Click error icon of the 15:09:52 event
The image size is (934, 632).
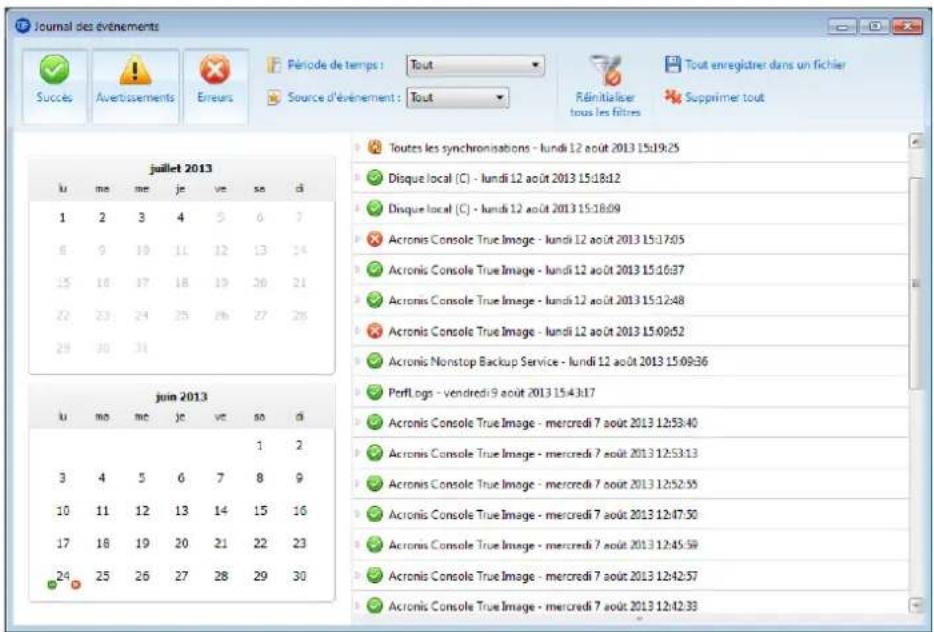374,331
